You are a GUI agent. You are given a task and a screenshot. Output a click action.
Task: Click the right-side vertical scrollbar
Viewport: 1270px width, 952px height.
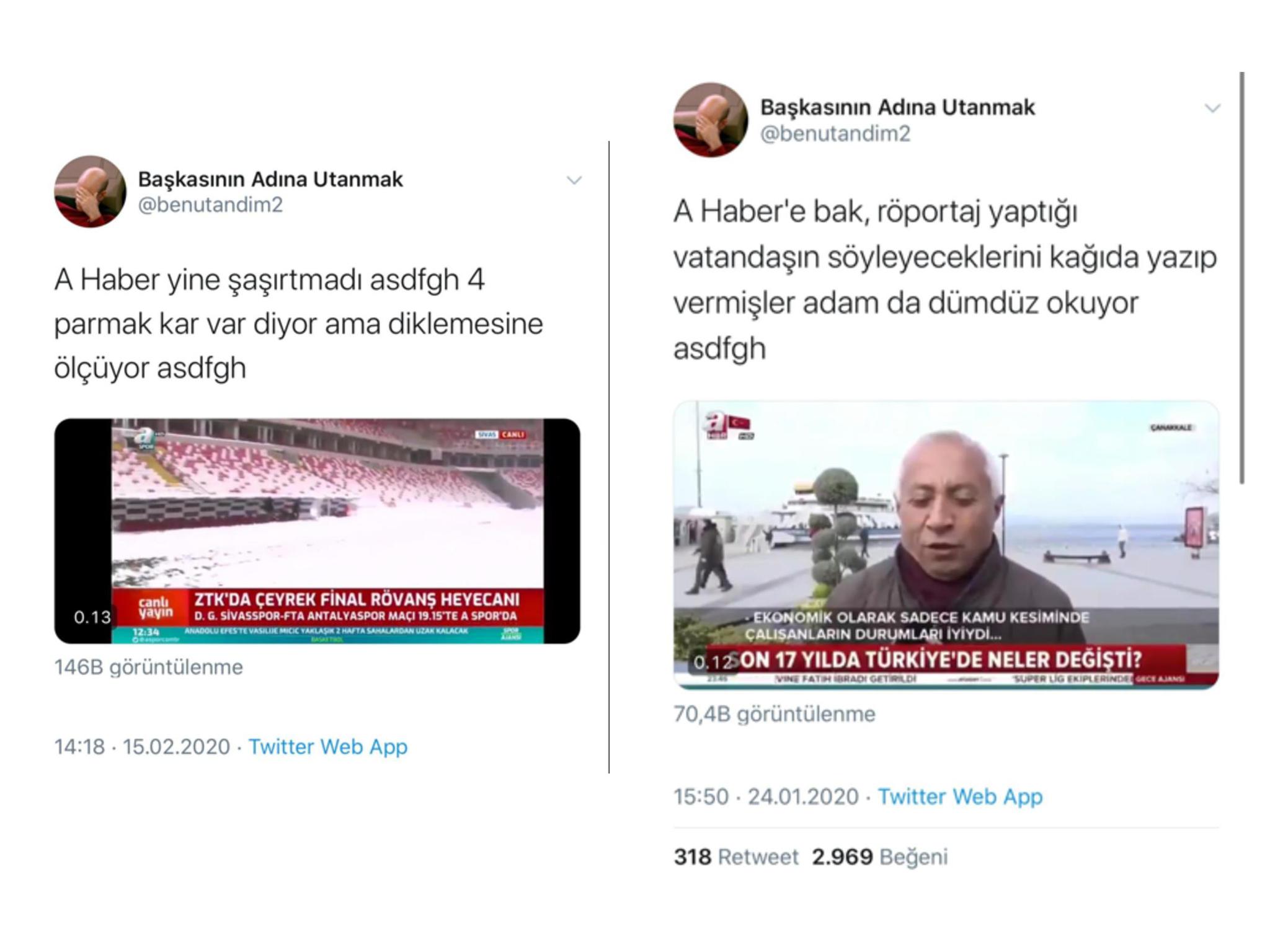1242,278
